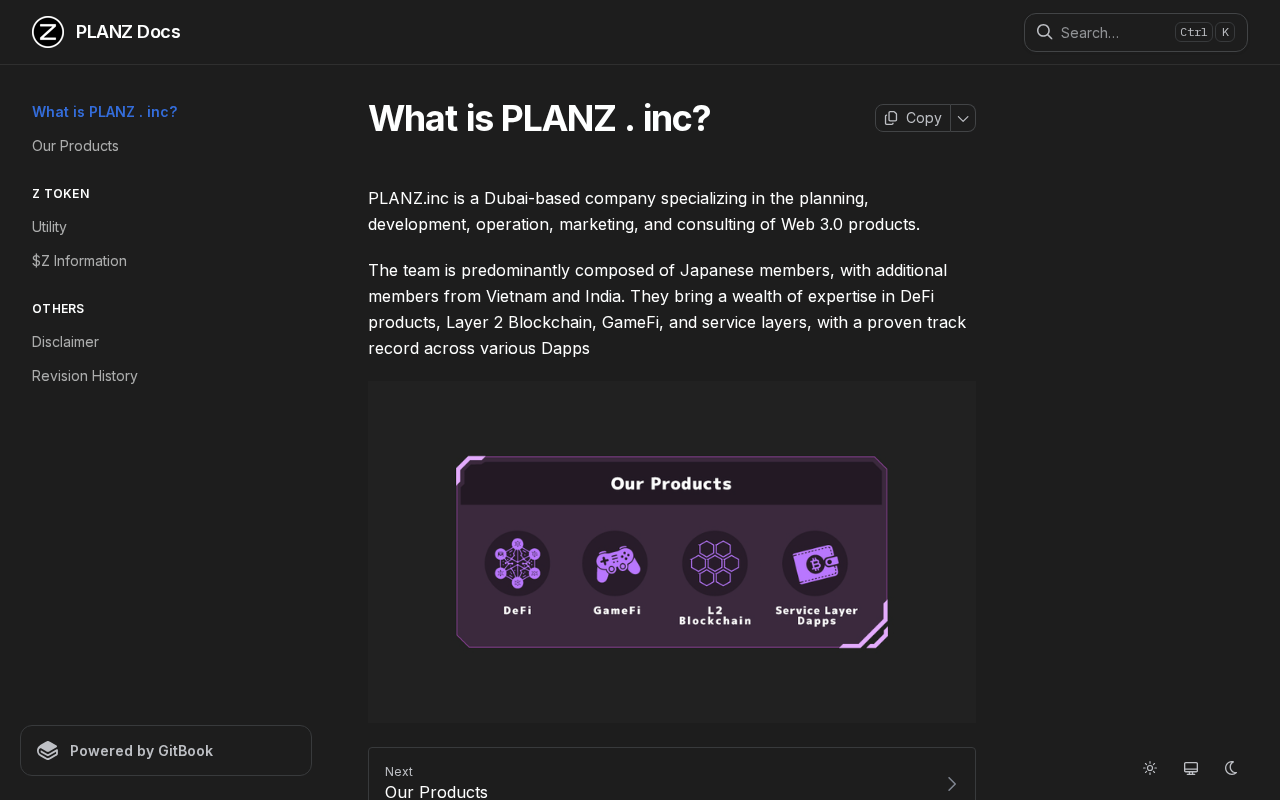The image size is (1280, 800).
Task: Click the Powered by GitBook button
Action: pos(166,751)
